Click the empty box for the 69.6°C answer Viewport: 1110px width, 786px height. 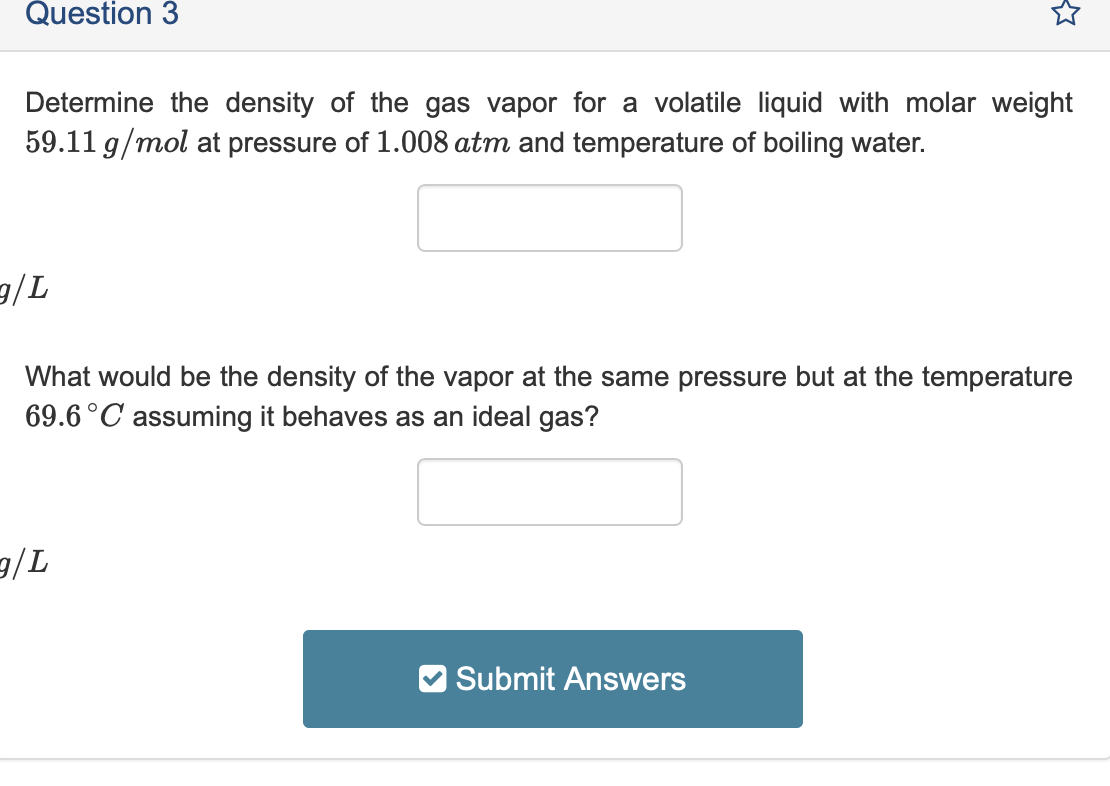(550, 491)
